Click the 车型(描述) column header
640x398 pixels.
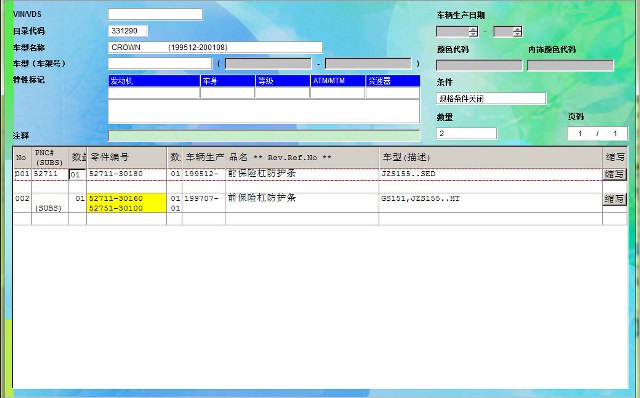pyautogui.click(x=491, y=157)
